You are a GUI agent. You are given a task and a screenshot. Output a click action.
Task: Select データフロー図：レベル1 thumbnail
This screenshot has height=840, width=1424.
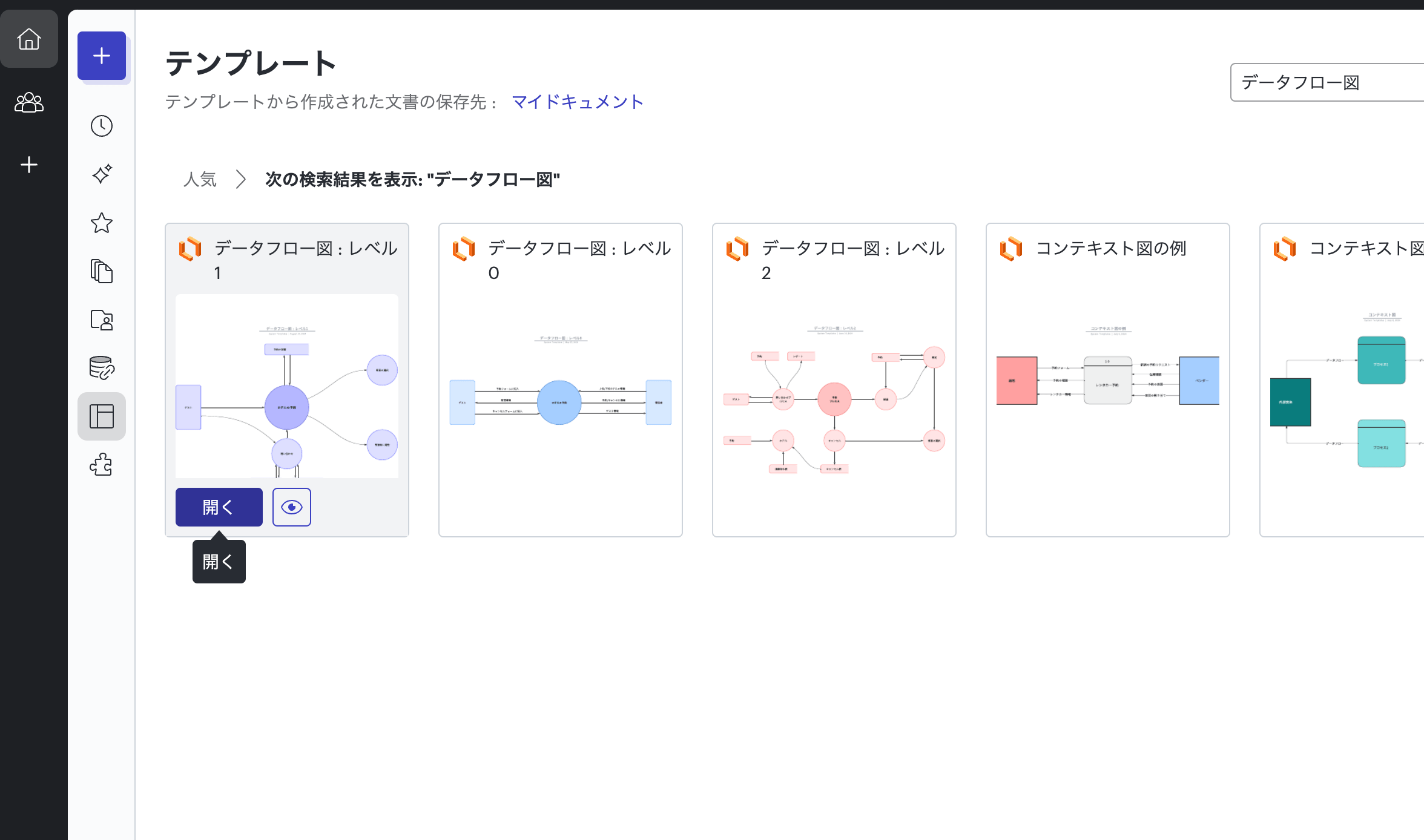[287, 386]
